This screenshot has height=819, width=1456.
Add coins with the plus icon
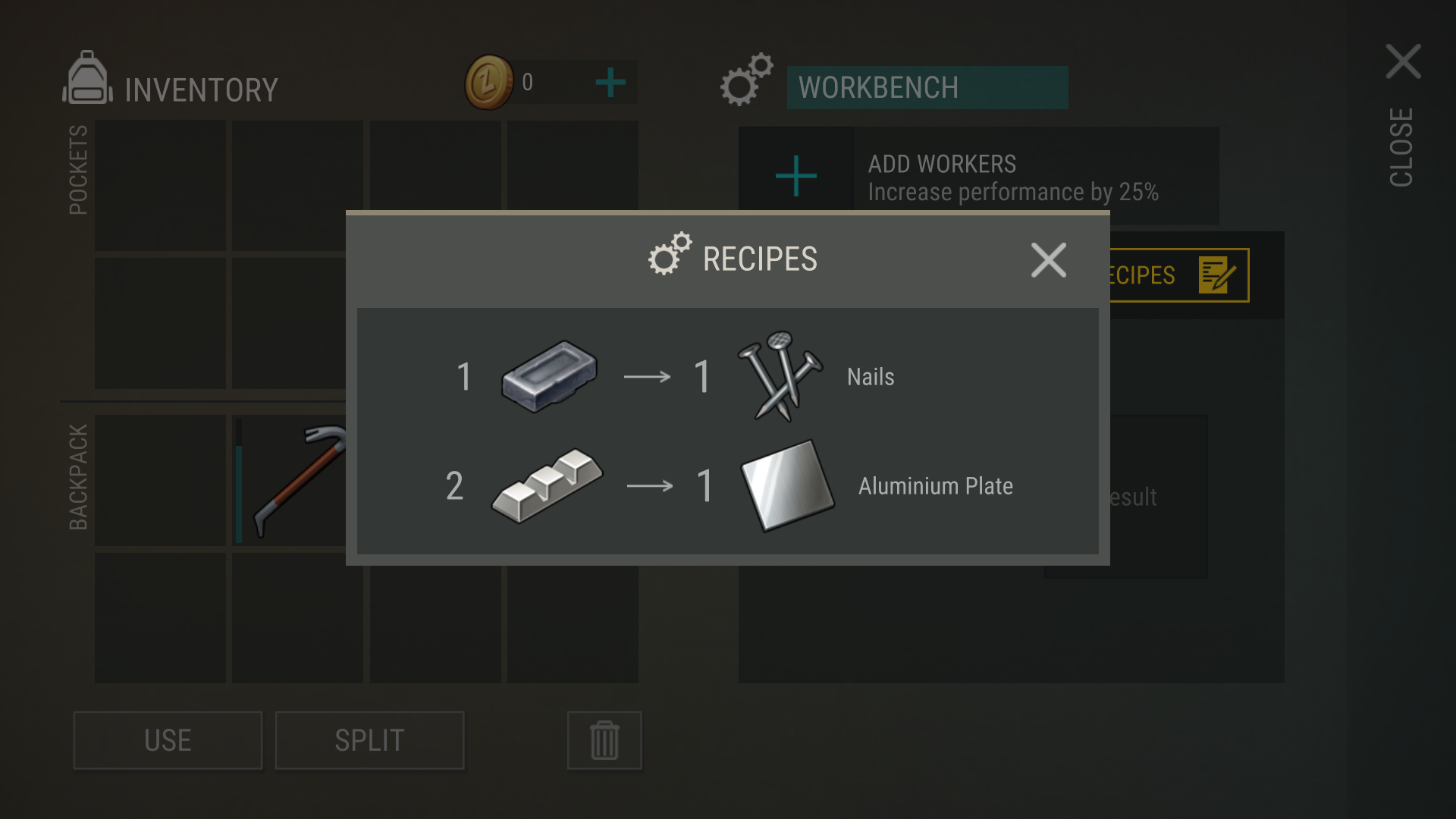coord(610,82)
